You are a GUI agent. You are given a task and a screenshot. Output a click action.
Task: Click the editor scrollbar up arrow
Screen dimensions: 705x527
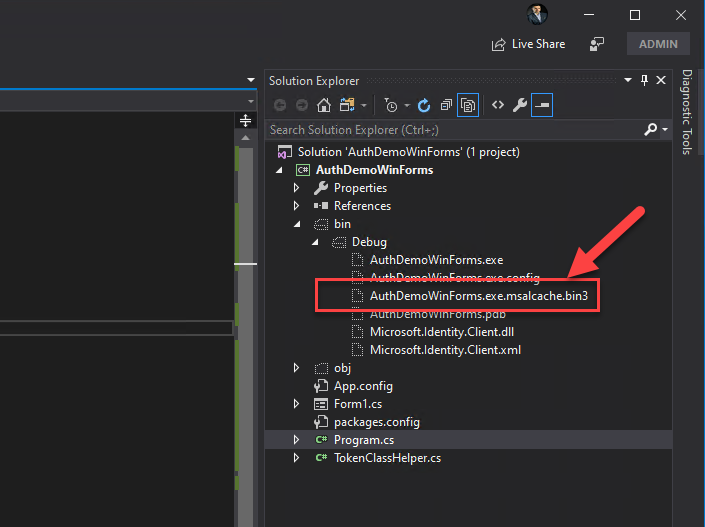coord(245,138)
